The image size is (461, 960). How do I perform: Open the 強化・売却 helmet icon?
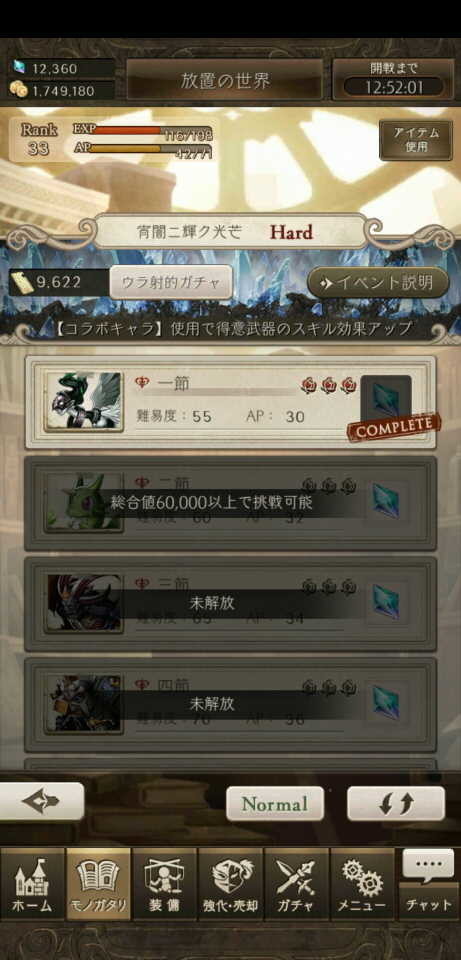[230, 884]
